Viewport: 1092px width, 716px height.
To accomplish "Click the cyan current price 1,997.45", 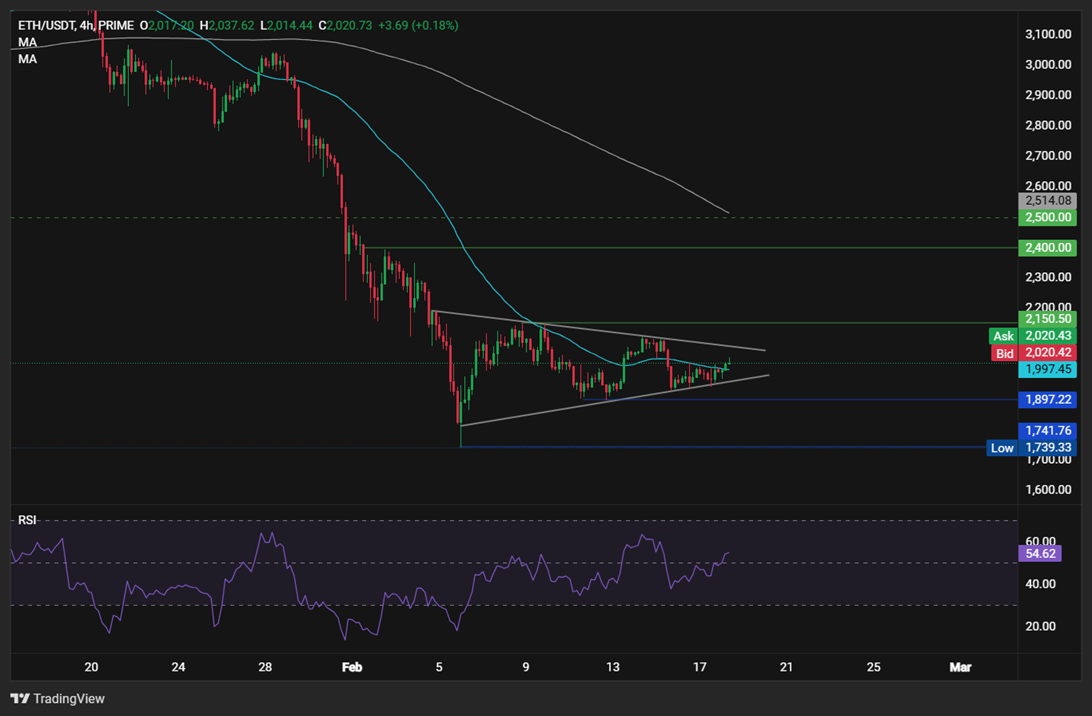I will coord(1047,369).
